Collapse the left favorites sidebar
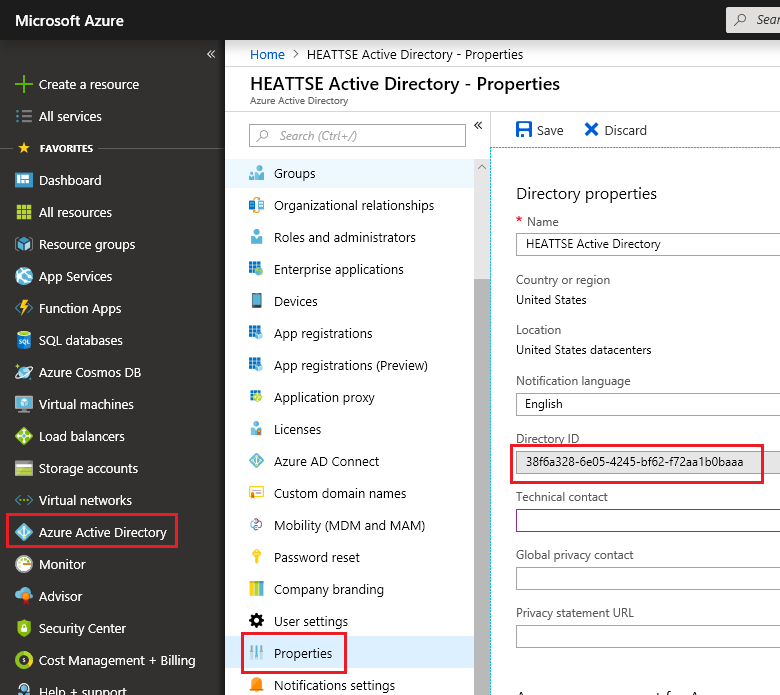Screen dimensions: 780x695 (x=211, y=54)
